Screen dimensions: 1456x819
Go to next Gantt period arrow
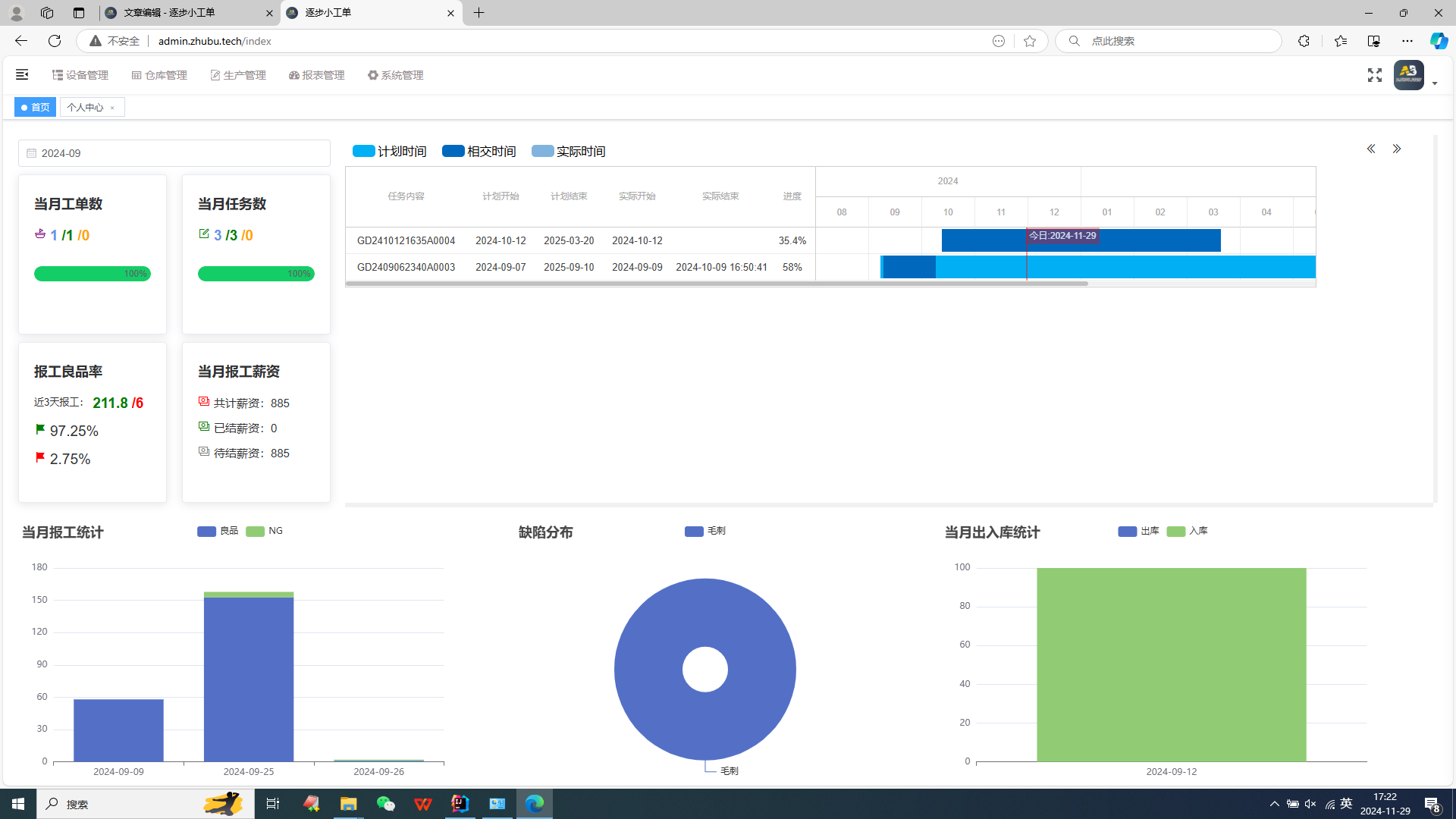click(1397, 149)
